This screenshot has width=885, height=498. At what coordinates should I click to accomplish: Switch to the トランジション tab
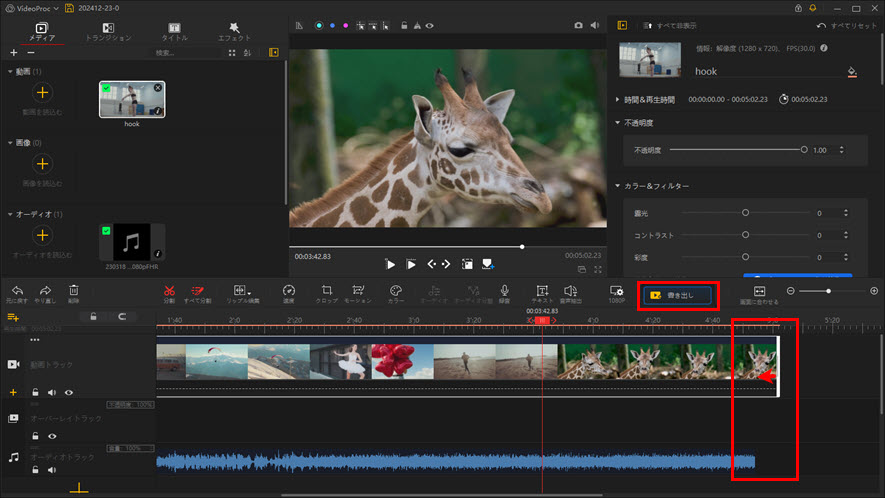click(108, 31)
